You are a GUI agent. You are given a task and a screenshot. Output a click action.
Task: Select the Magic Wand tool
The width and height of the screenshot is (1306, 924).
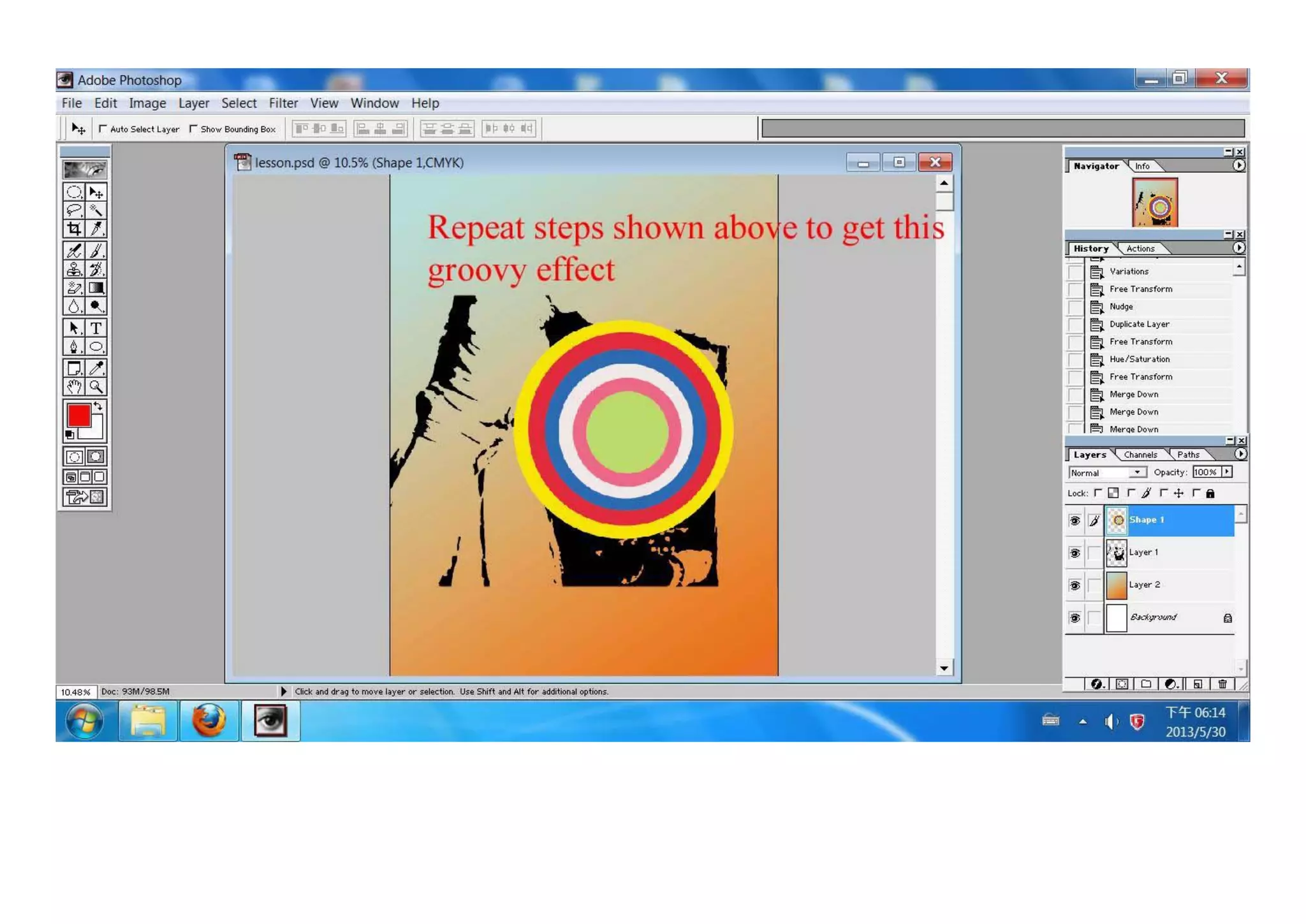click(x=96, y=210)
